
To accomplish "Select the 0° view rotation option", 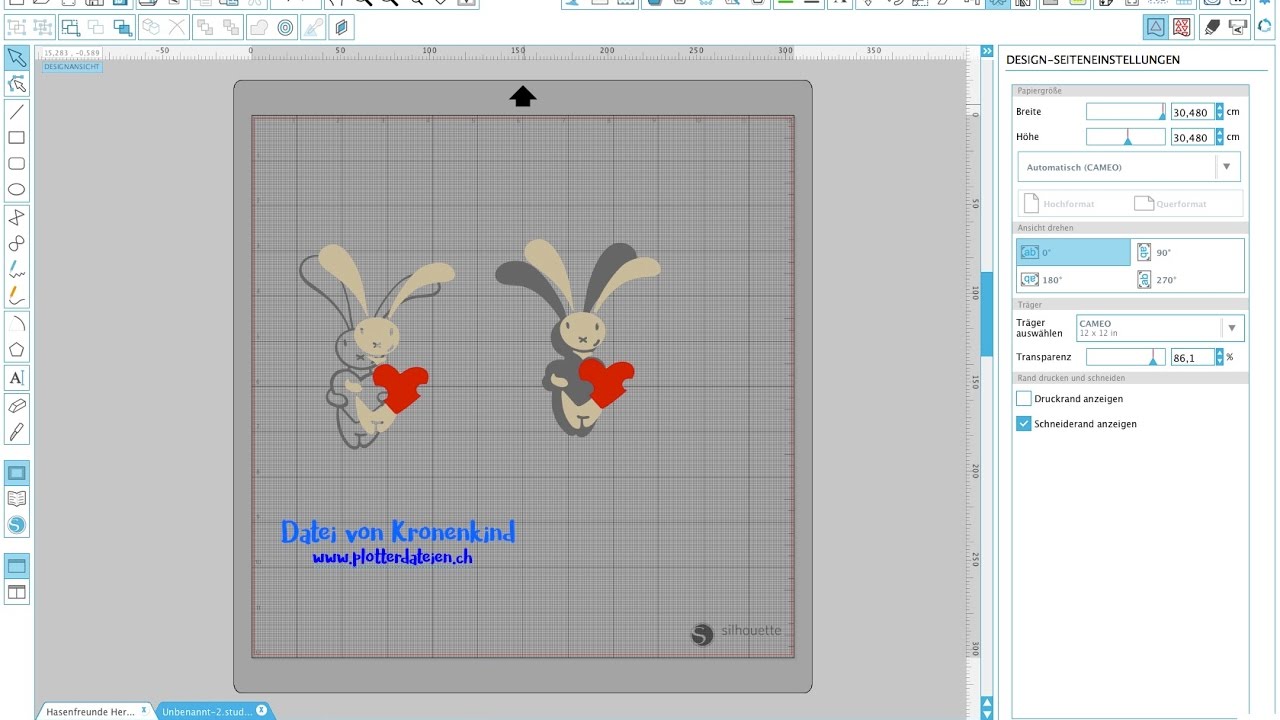I will (1073, 252).
